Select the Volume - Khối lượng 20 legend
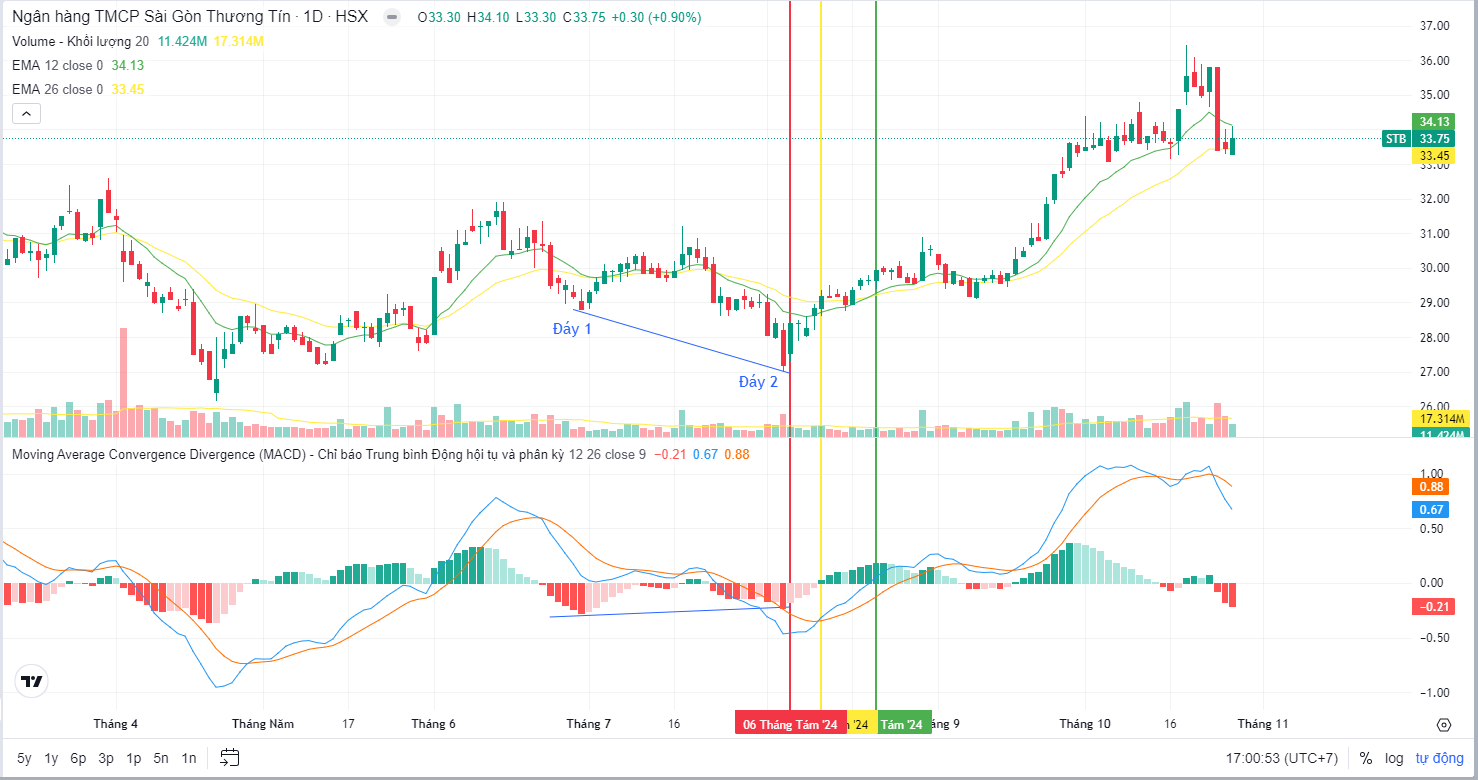1478x780 pixels. (x=81, y=41)
